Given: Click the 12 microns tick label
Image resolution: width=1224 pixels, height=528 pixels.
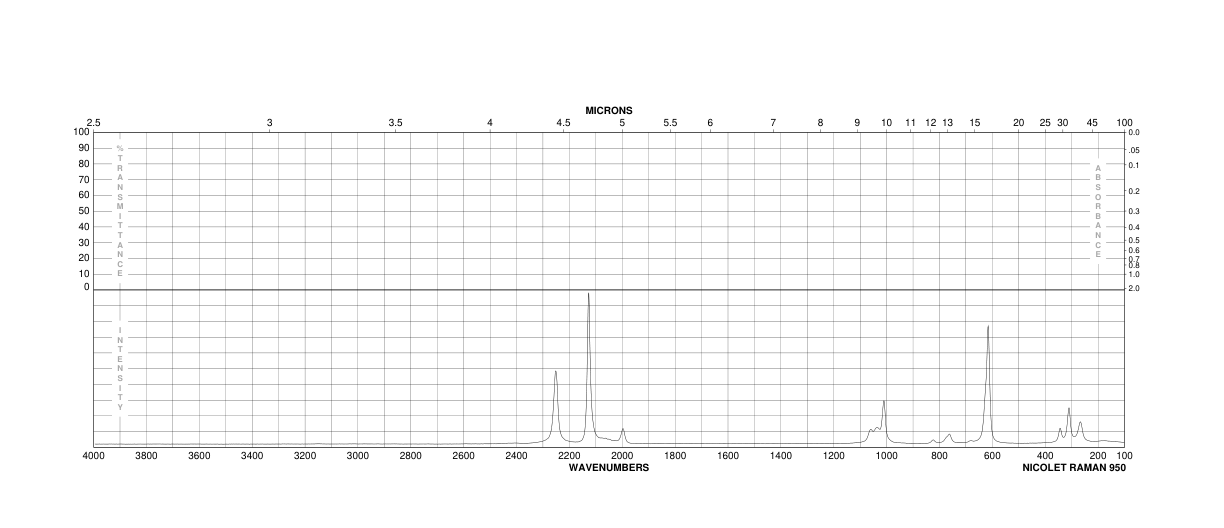Looking at the screenshot, I should pyautogui.click(x=931, y=123).
